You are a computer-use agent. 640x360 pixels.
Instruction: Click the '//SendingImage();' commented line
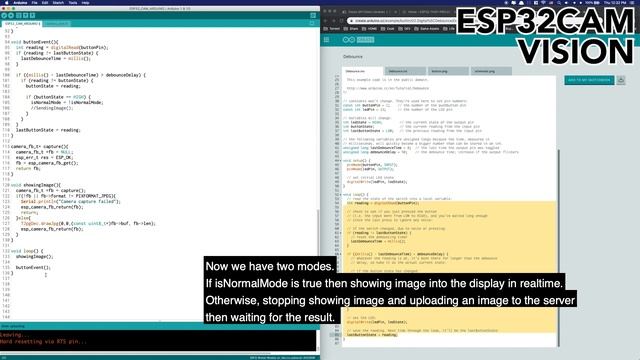[52, 108]
